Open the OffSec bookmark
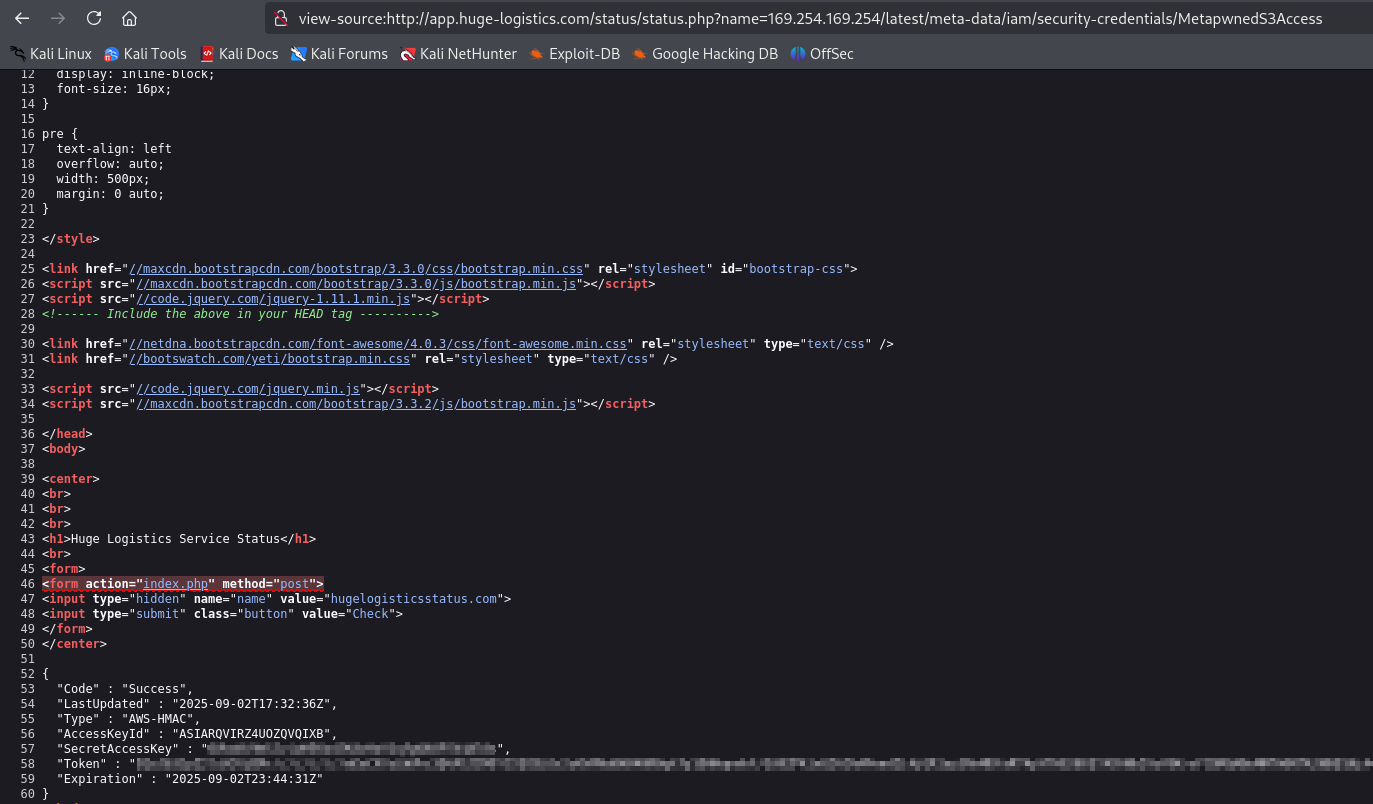Screen dimensions: 1373x804 click(822, 54)
